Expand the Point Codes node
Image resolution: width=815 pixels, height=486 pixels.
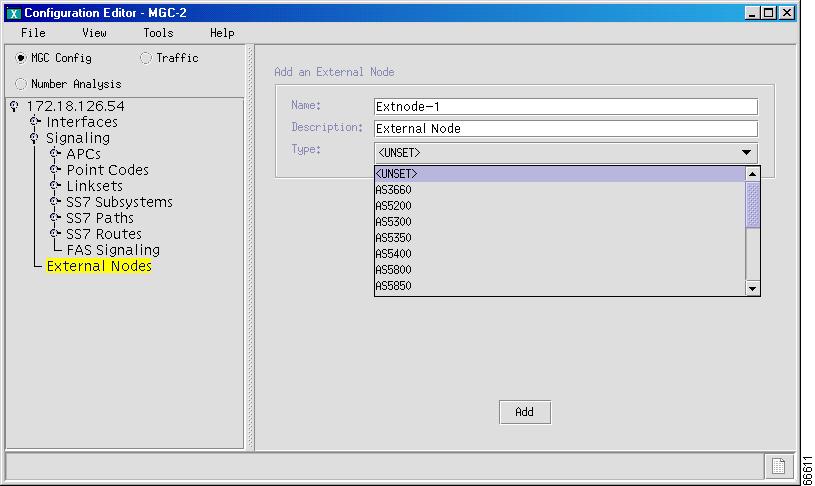coord(55,169)
